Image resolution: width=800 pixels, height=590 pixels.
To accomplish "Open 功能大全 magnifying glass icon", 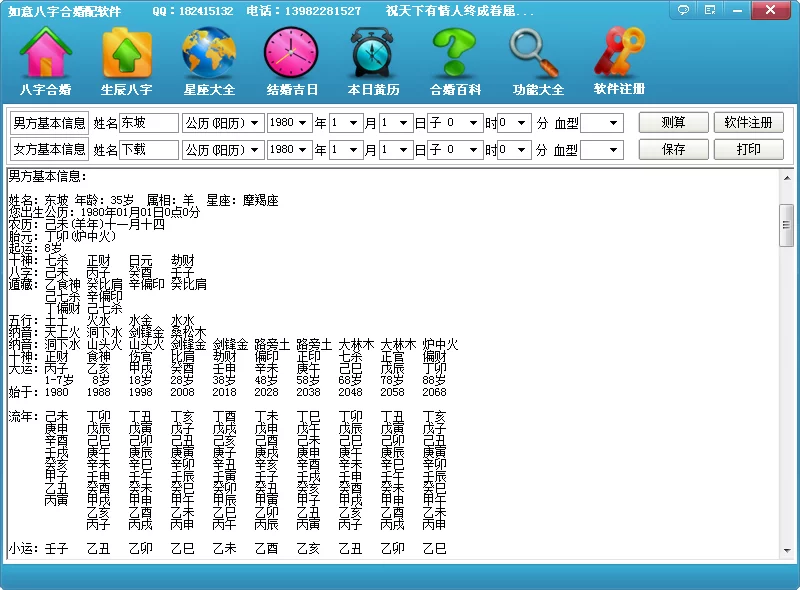I will click(538, 55).
